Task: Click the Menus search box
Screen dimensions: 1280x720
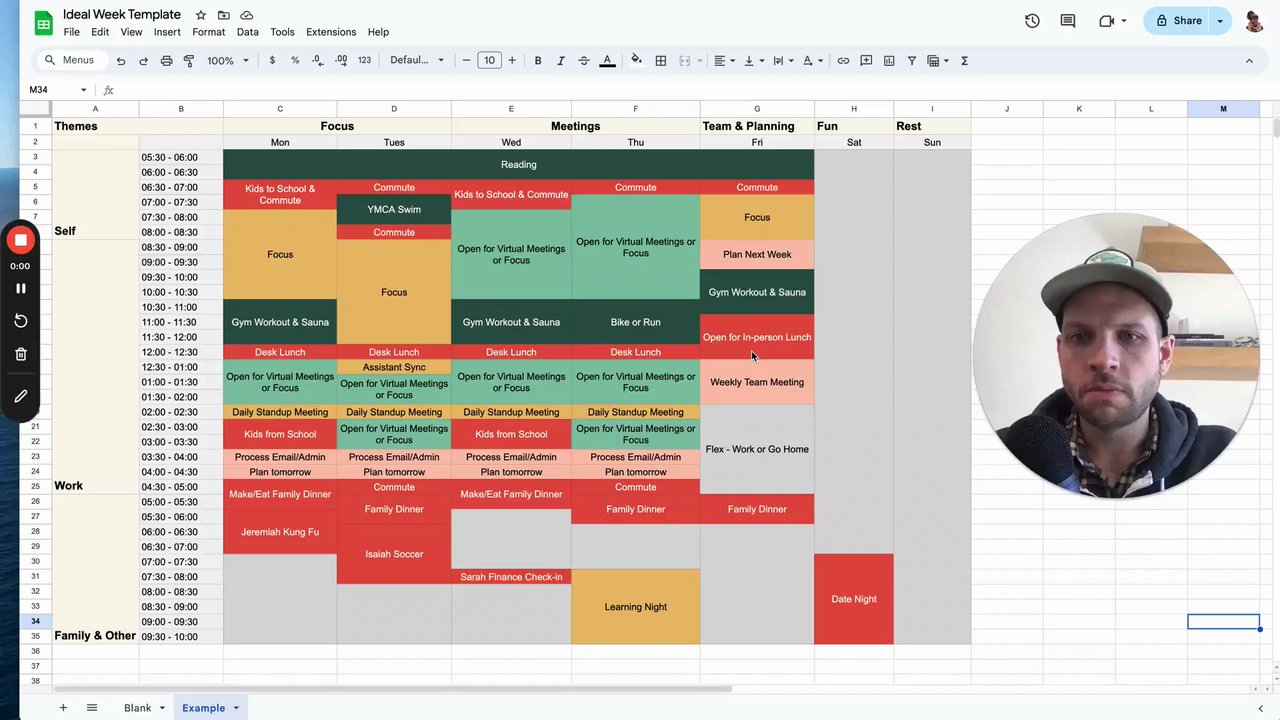Action: pos(72,61)
